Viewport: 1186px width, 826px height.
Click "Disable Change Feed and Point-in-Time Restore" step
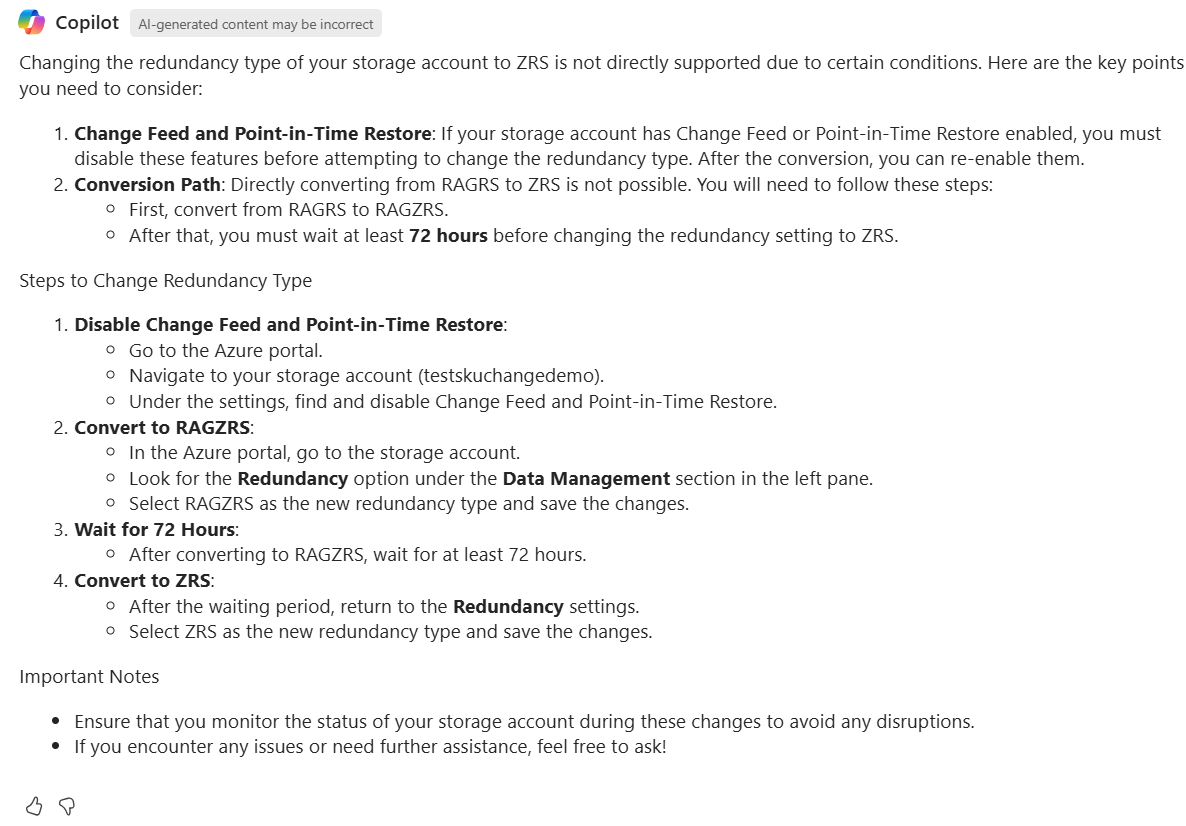pyautogui.click(x=290, y=324)
